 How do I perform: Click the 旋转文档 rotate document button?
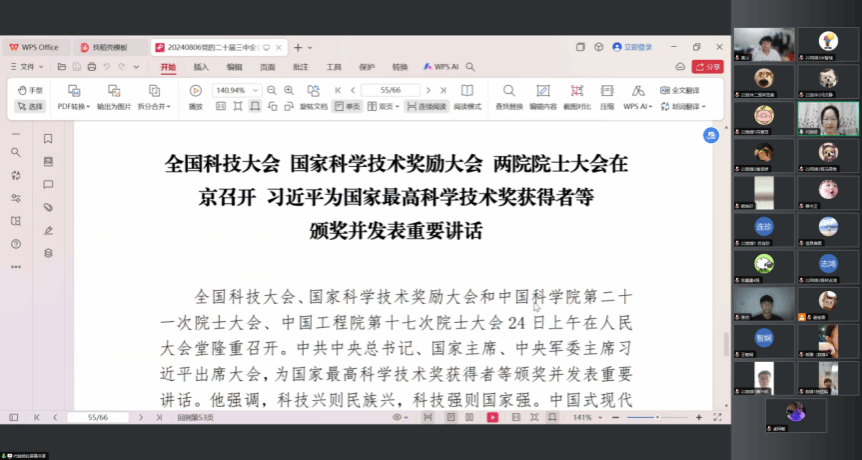point(313,106)
